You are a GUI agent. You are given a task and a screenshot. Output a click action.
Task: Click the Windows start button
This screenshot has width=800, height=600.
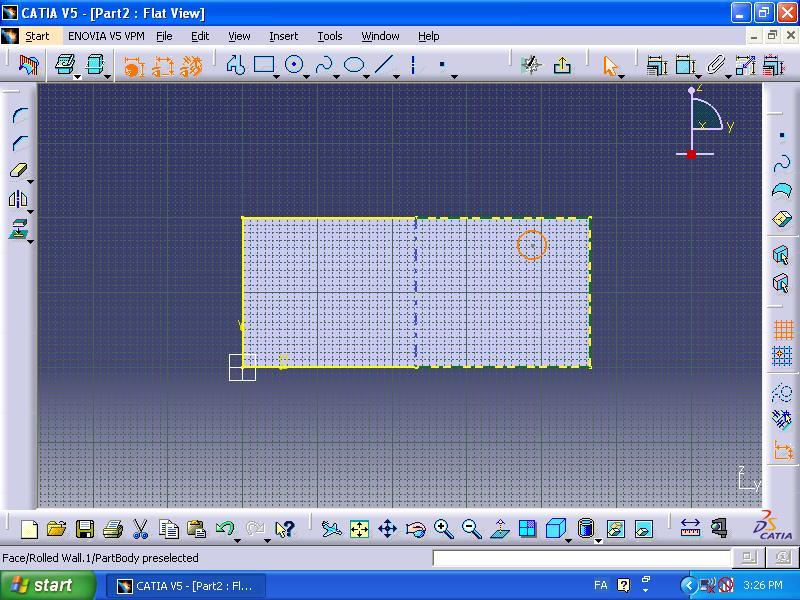[48, 585]
